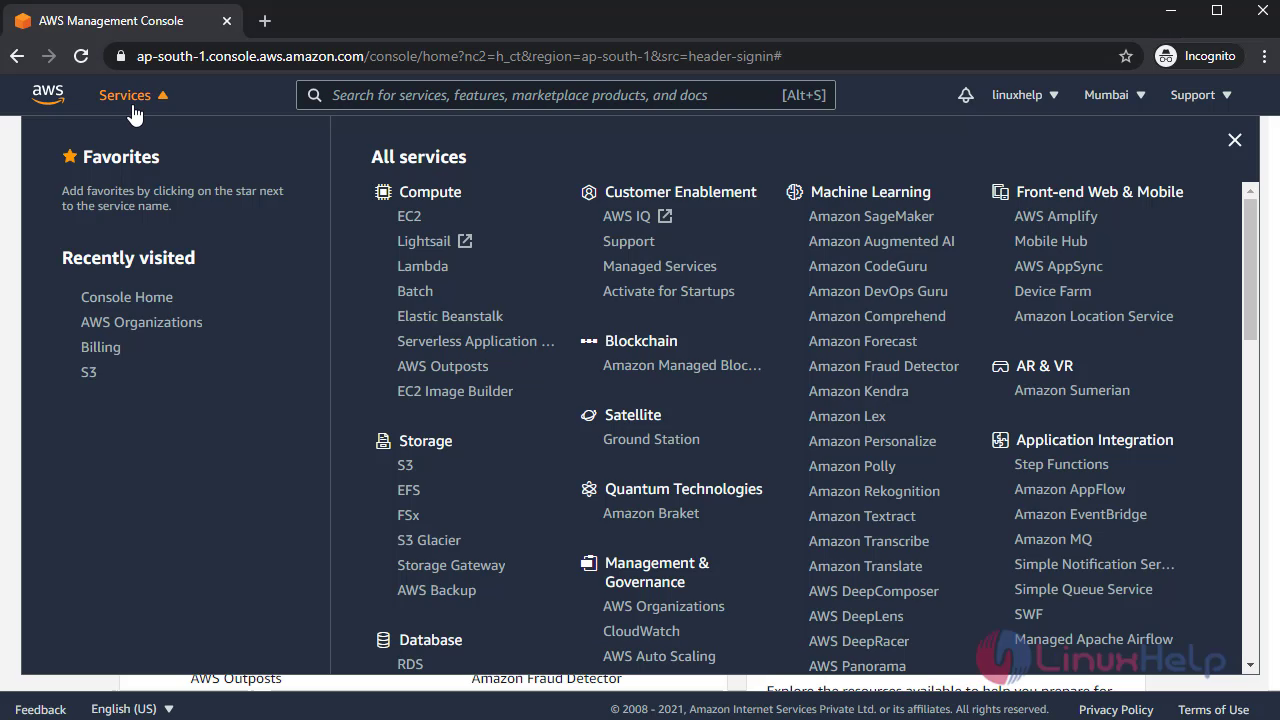
Task: Click the services search input field
Action: 566,95
